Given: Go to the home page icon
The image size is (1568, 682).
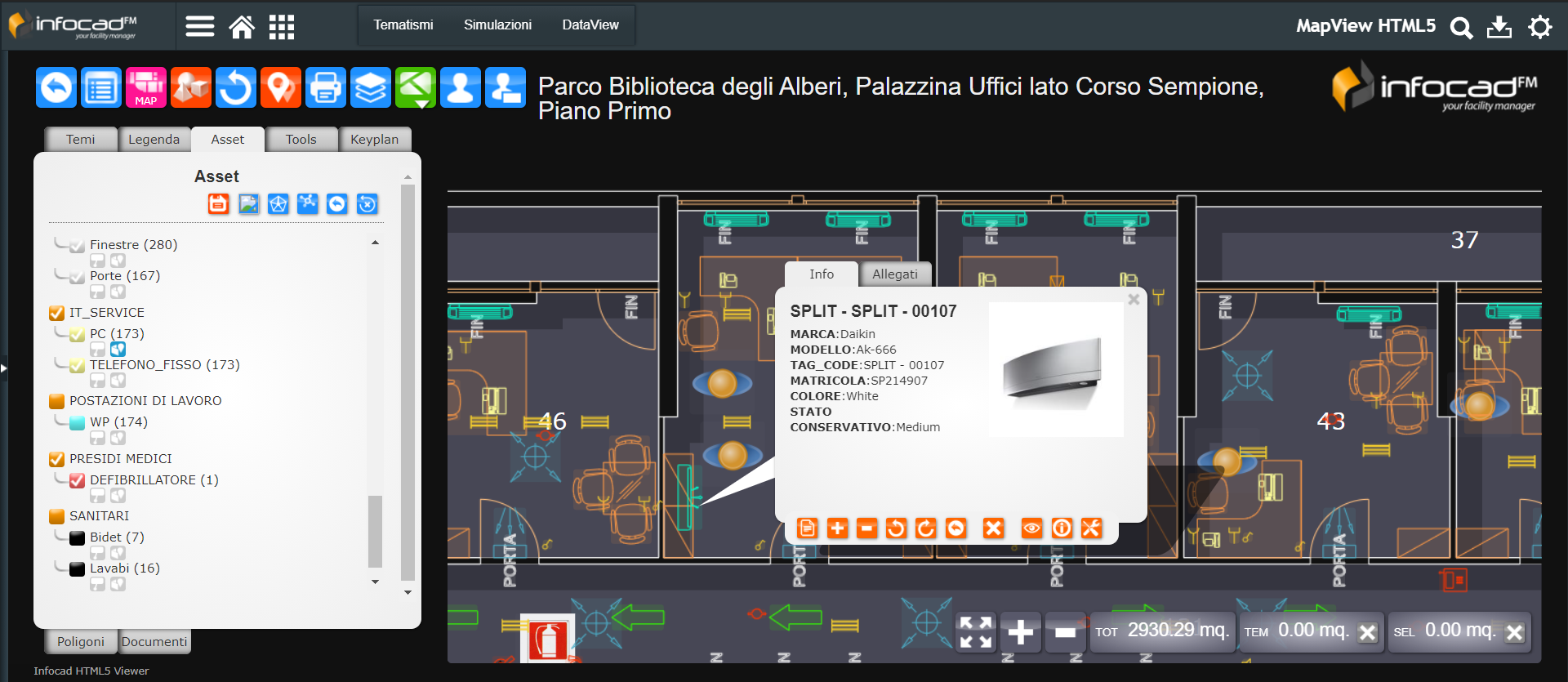Looking at the screenshot, I should coord(242,26).
